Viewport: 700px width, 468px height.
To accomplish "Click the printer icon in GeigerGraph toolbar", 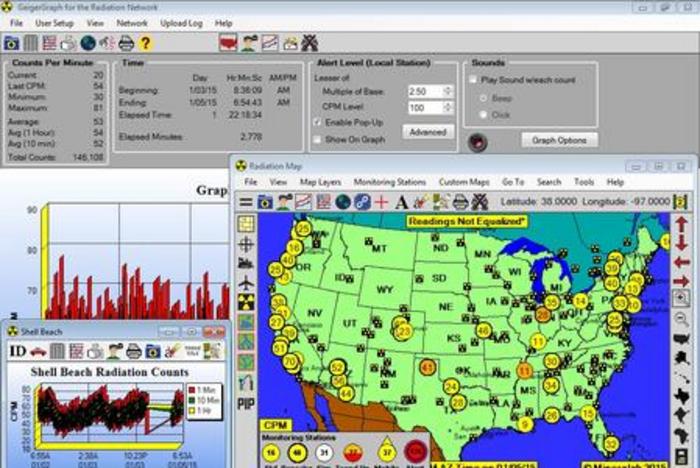I will coord(126,43).
